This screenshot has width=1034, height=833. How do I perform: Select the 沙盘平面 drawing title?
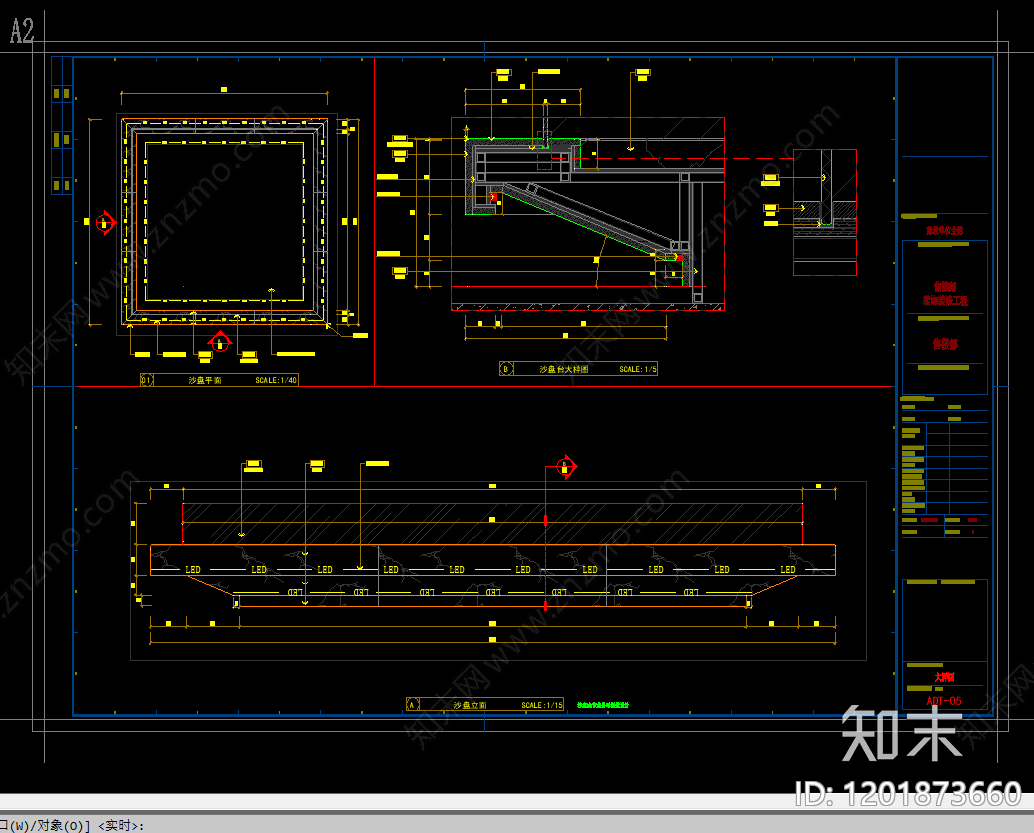click(205, 381)
